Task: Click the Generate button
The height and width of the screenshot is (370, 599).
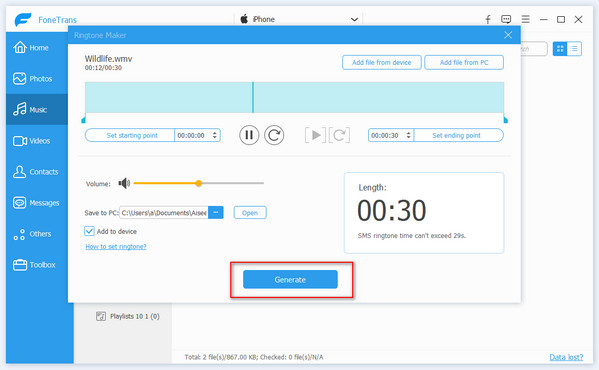Action: click(290, 280)
